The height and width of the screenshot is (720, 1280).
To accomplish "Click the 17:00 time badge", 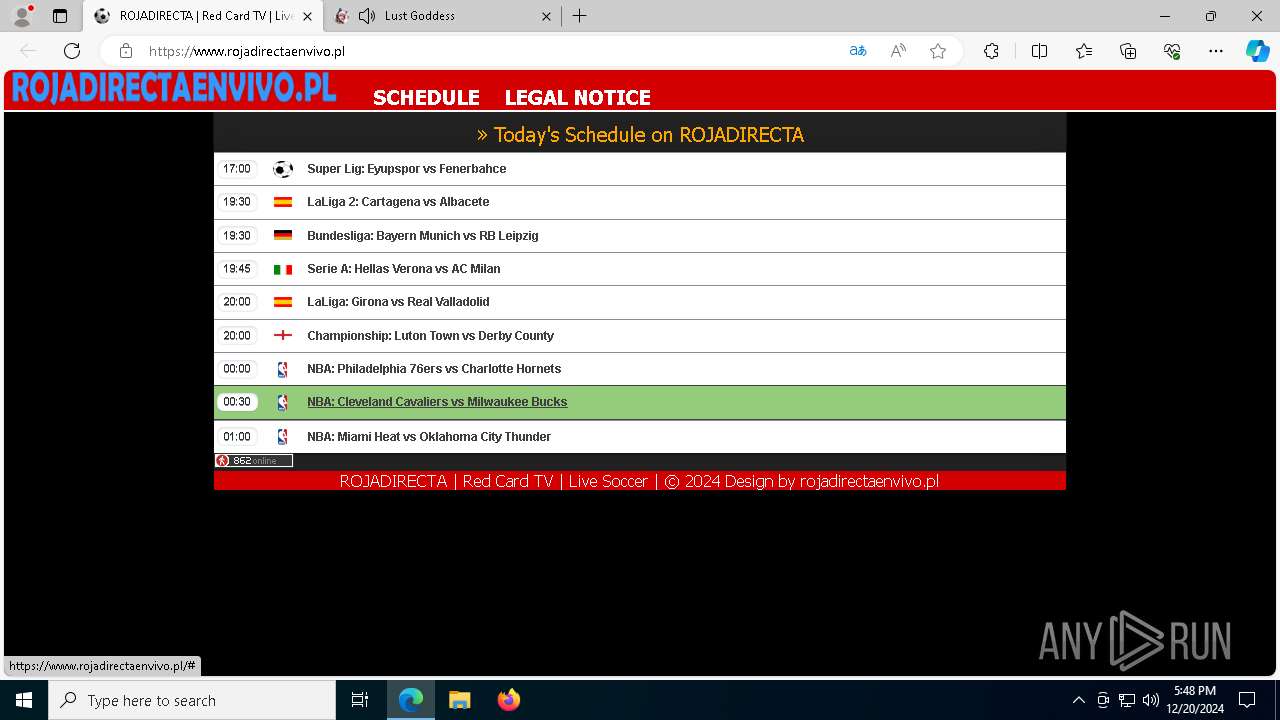I will coord(237,169).
